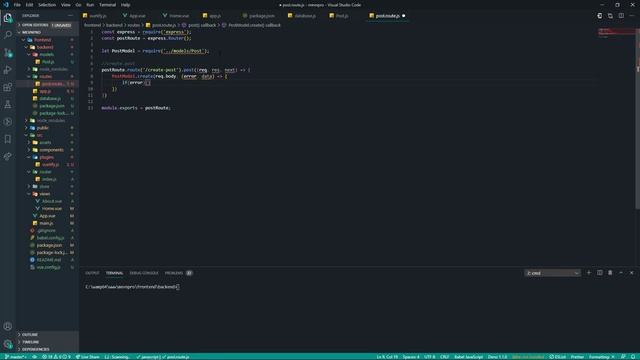Image resolution: width=640 pixels, height=360 pixels.
Task: Open the Search view in activity bar
Action: [x=8, y=35]
